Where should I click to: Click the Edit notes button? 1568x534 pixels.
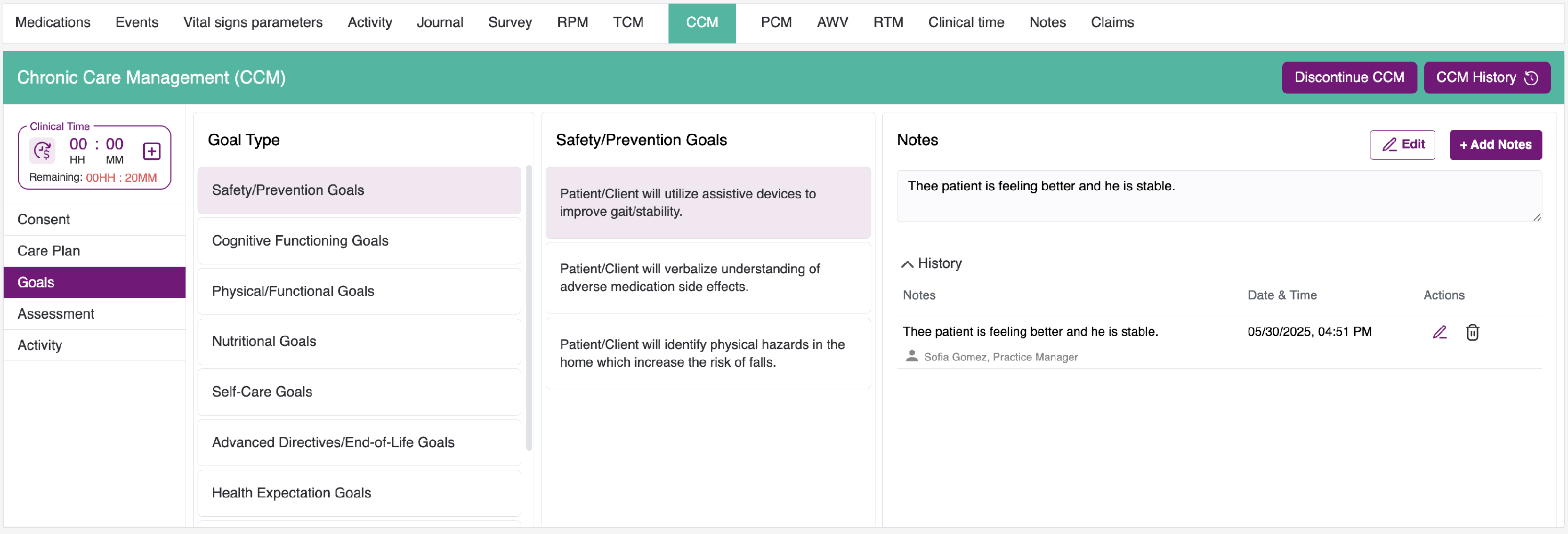(x=1402, y=145)
